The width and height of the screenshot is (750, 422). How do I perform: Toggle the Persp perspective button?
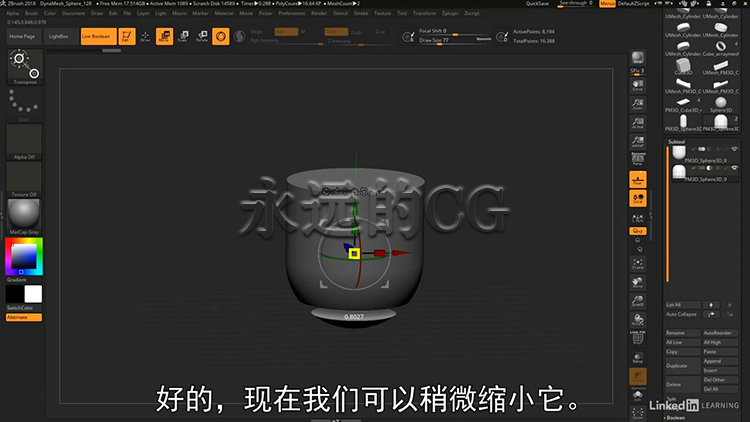click(x=638, y=160)
